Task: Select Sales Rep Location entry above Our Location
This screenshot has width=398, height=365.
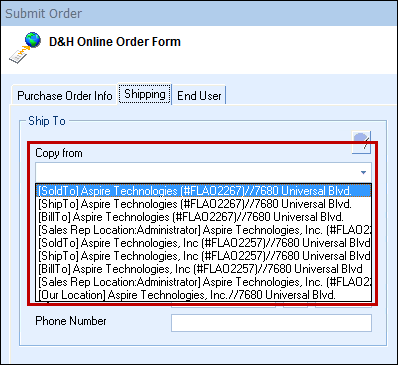Action: pos(203,282)
